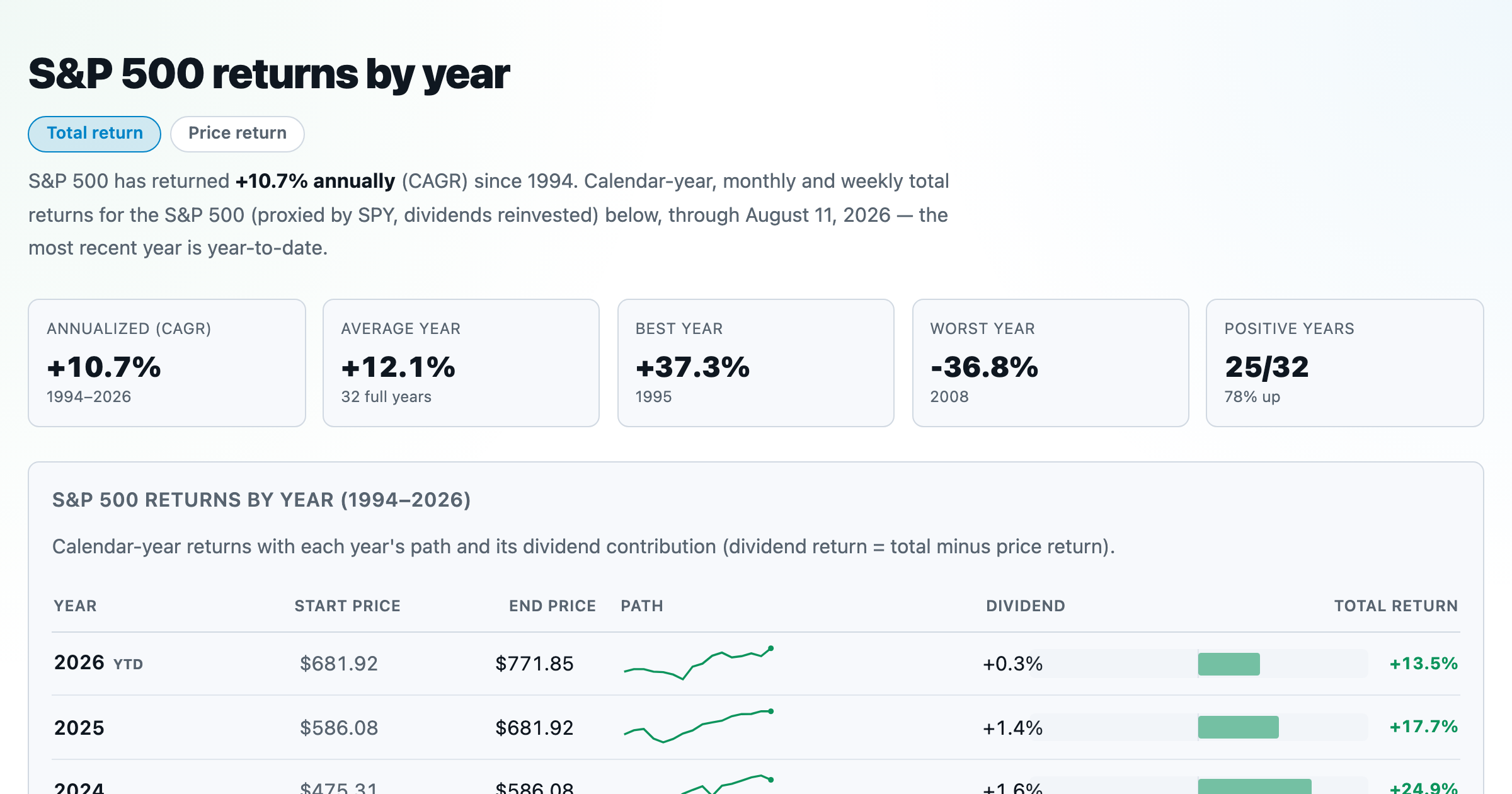Click the 2025 total return +17.7%
Image resolution: width=1512 pixels, height=794 pixels.
pyautogui.click(x=1424, y=727)
